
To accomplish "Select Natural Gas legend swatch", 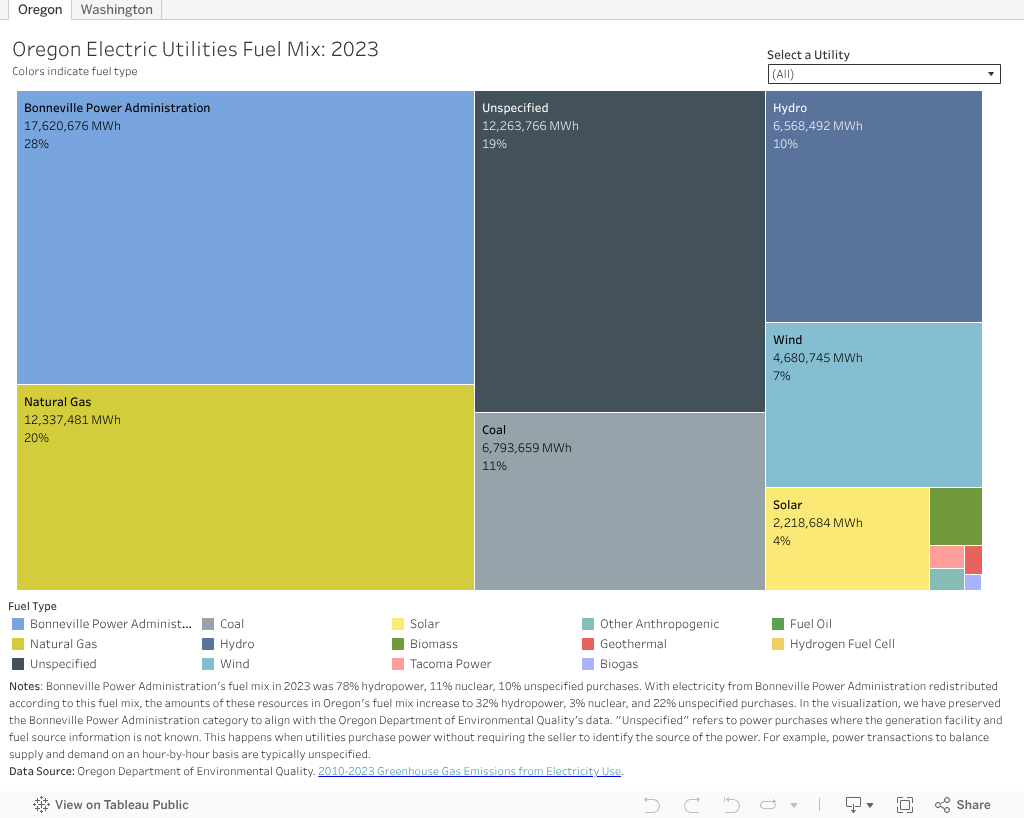I will click(x=18, y=644).
